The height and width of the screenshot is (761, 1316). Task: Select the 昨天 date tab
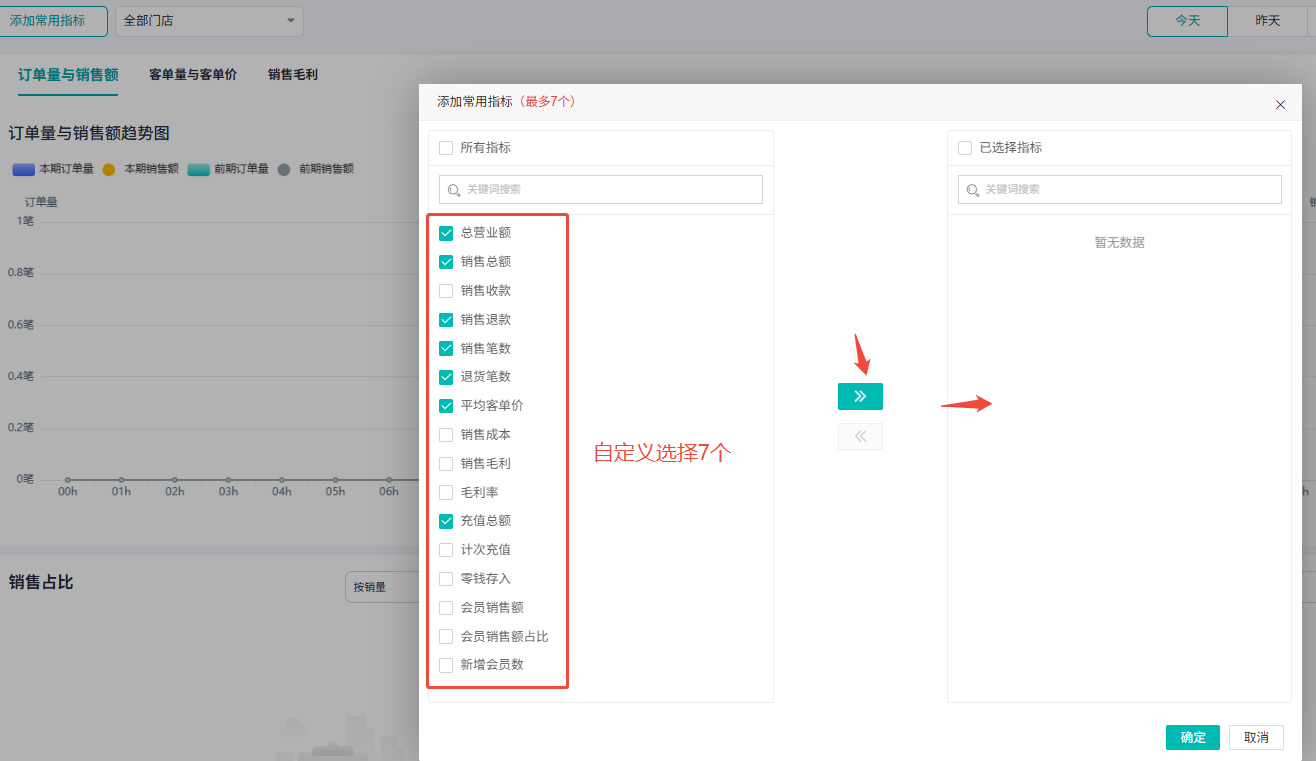[1267, 21]
